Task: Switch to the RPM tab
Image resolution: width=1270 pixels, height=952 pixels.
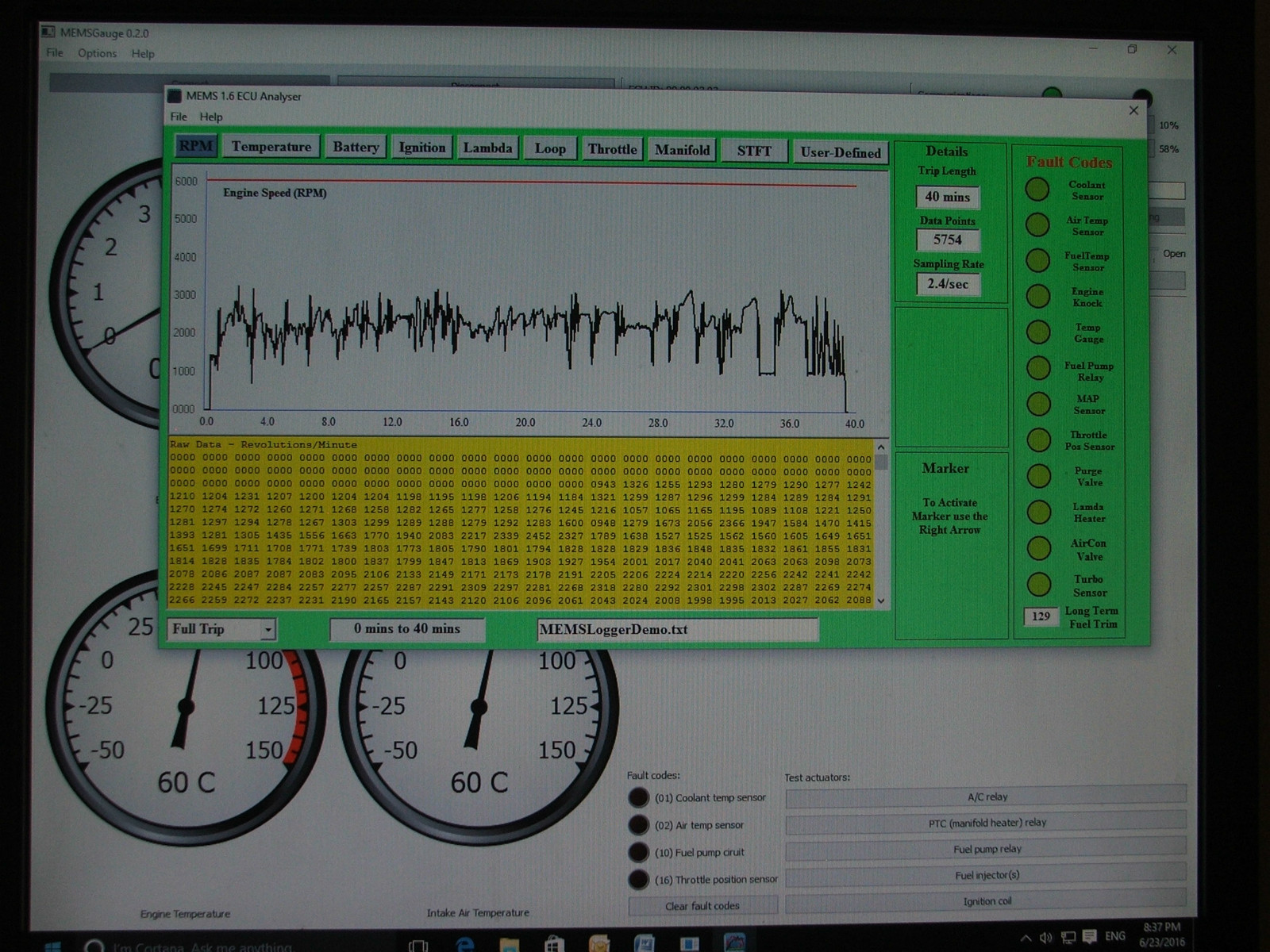Action: pos(195,146)
